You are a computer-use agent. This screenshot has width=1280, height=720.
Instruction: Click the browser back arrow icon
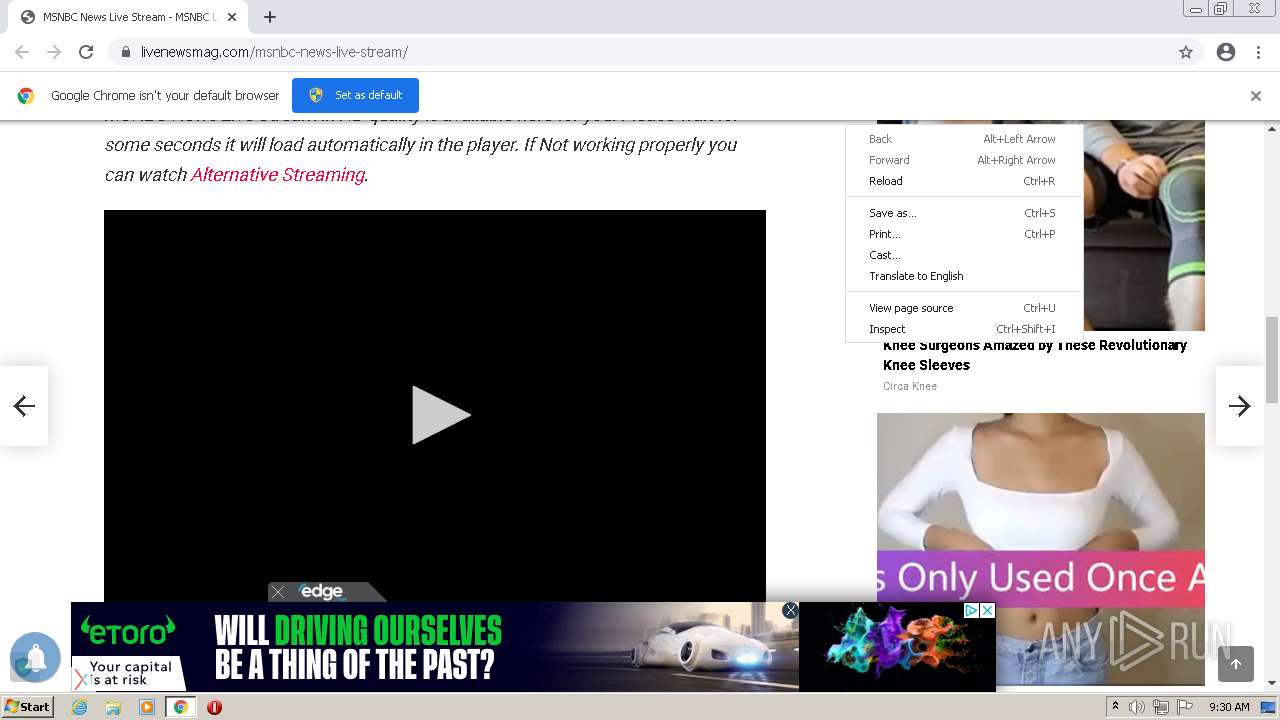pyautogui.click(x=22, y=52)
